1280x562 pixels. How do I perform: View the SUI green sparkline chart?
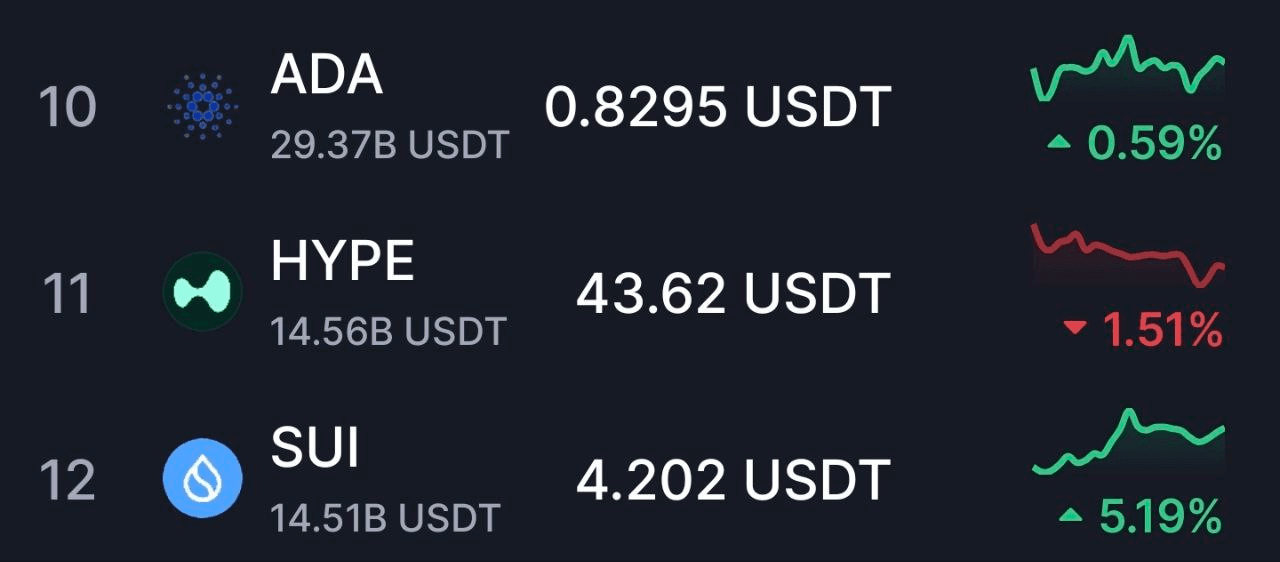pos(1128,441)
